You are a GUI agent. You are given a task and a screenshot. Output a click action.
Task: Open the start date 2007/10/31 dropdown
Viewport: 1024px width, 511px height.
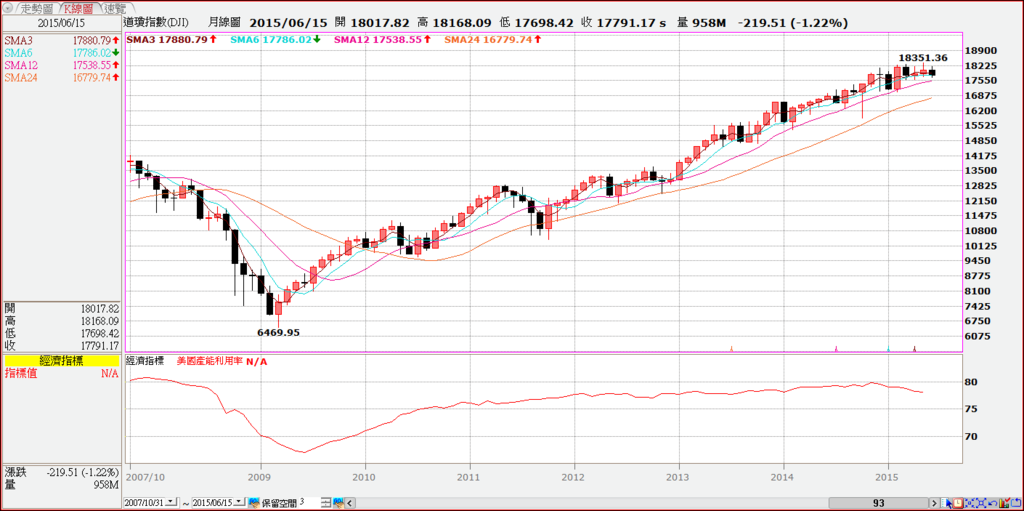coord(171,503)
